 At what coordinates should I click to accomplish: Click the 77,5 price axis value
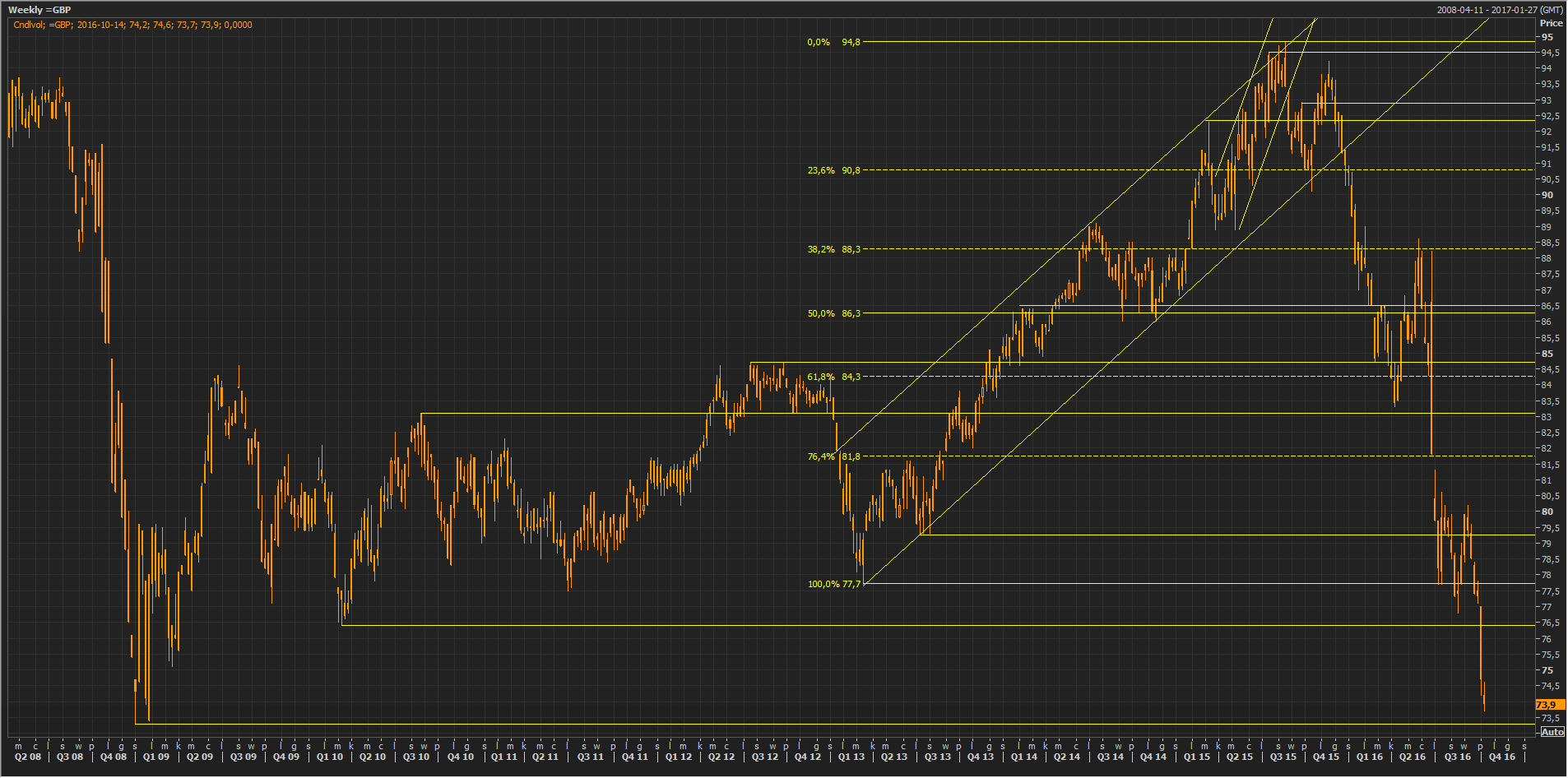point(1550,591)
